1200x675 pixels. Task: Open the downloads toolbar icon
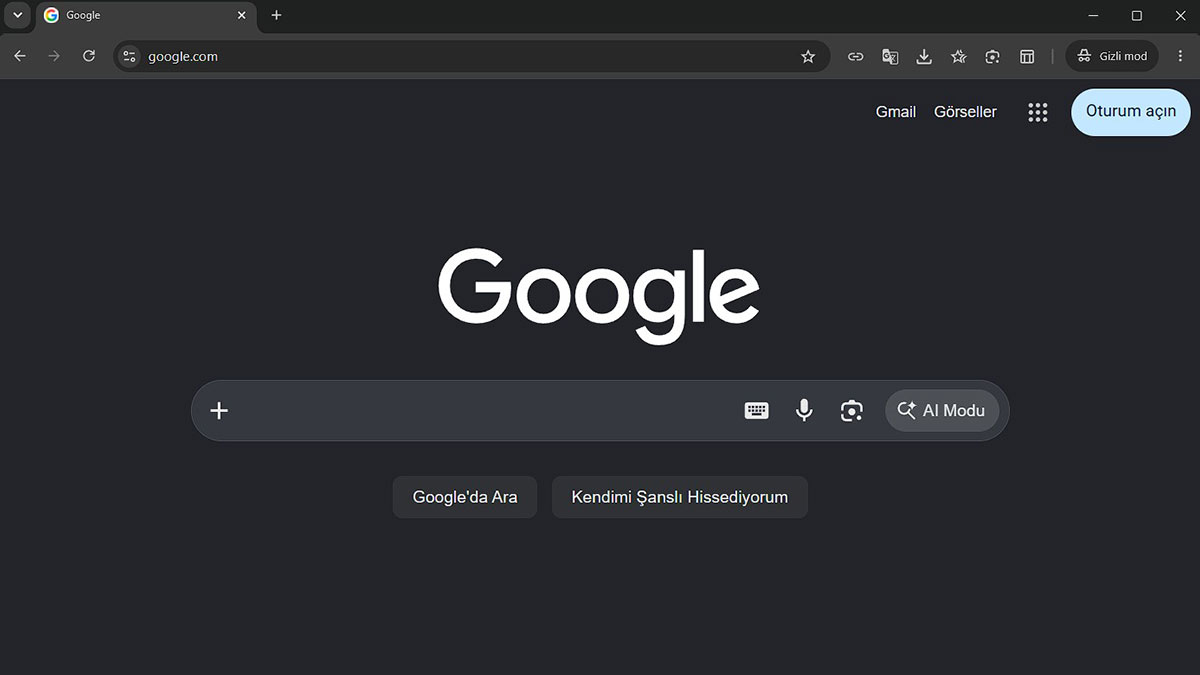pyautogui.click(x=924, y=57)
